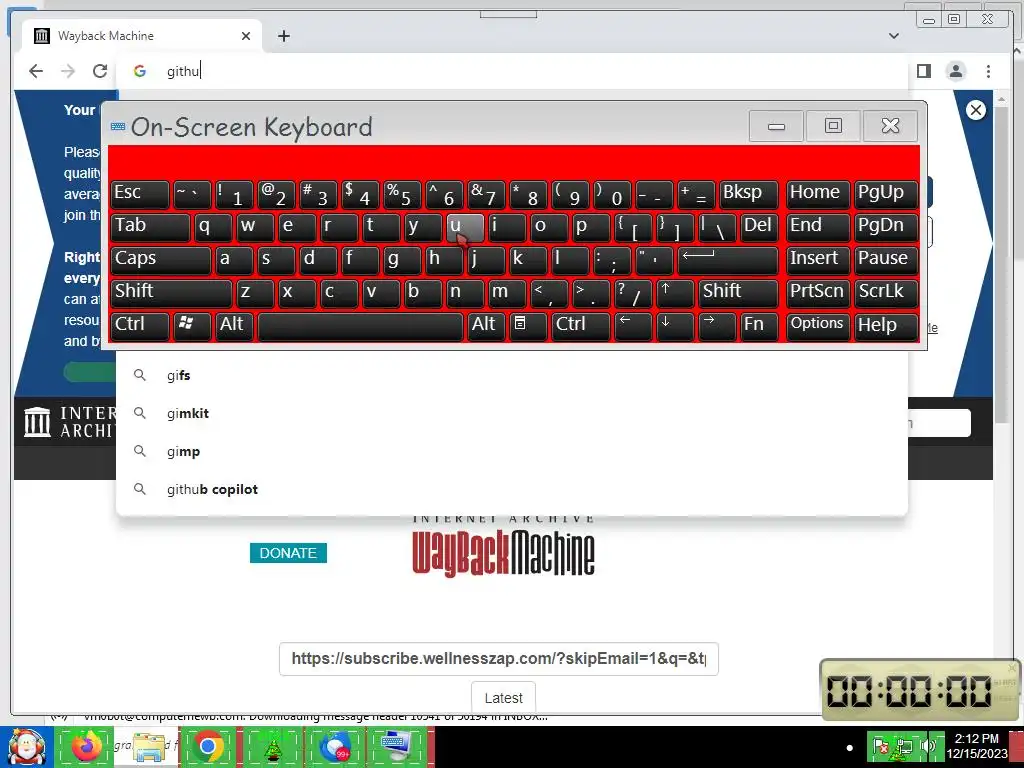The width and height of the screenshot is (1024, 768).
Task: Open On-Screen Keyboard taskbar icon
Action: click(397, 746)
